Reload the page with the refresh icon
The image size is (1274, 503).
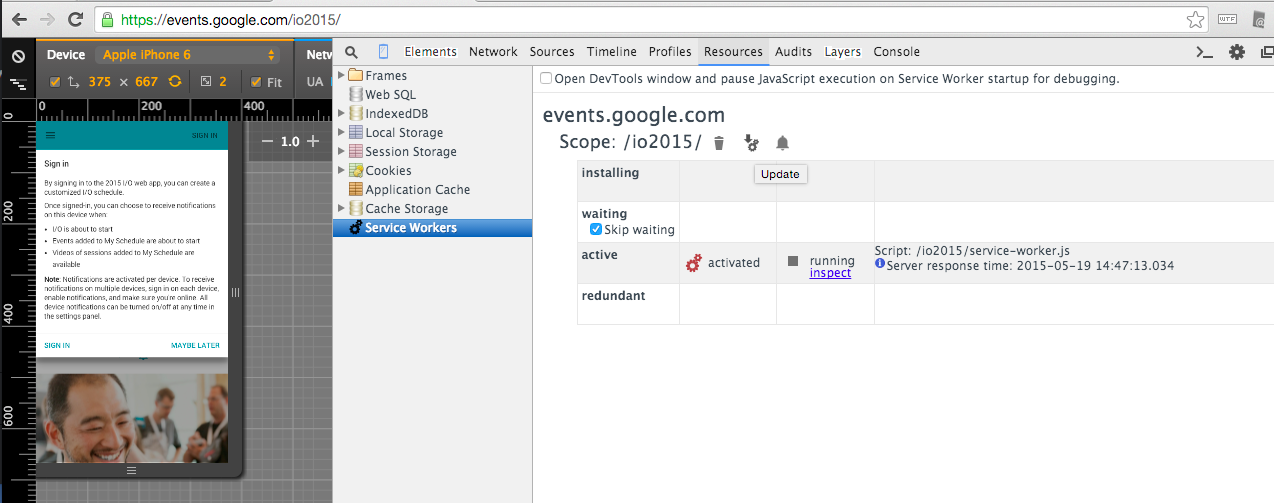pyautogui.click(x=75, y=19)
